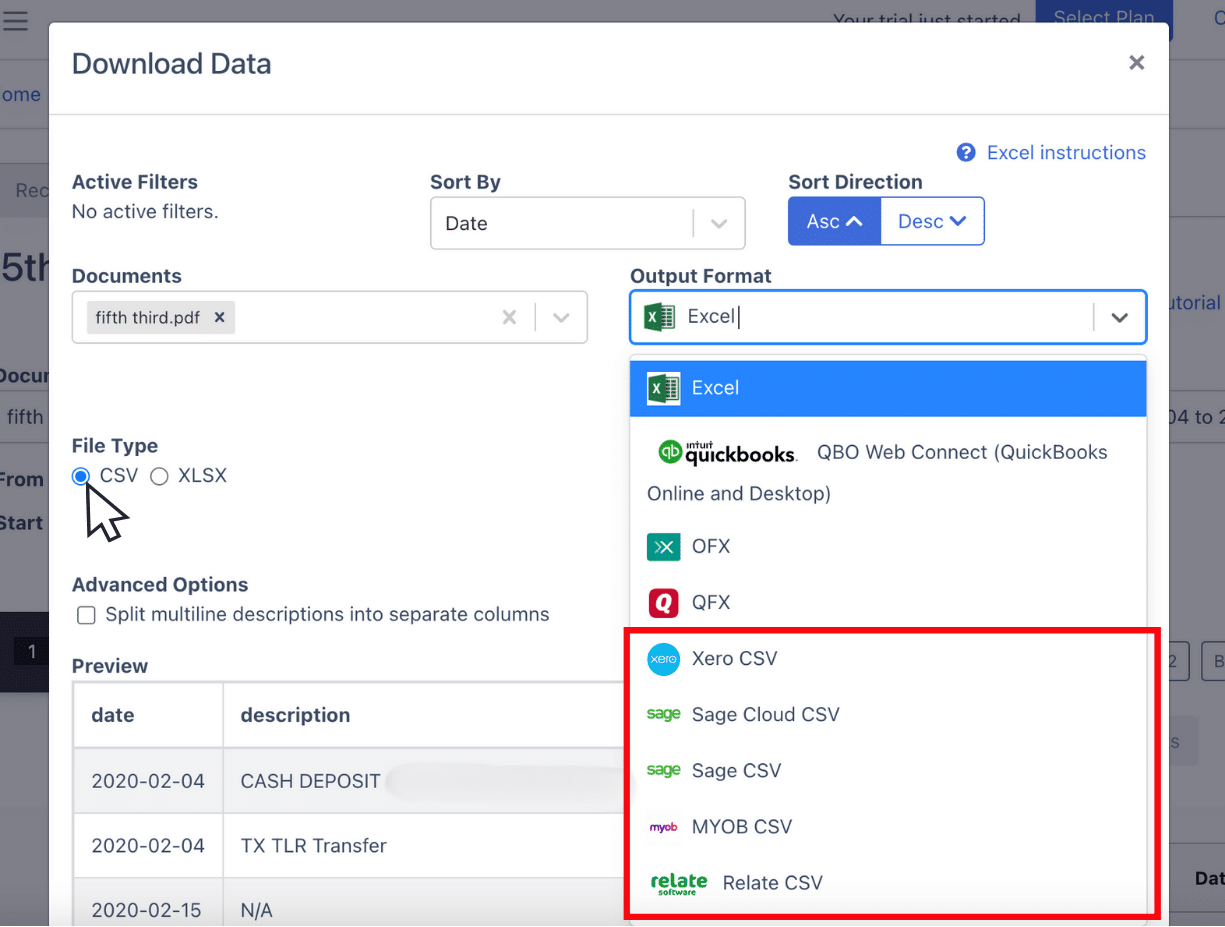Select the OFX output format
This screenshot has height=927, width=1225.
tap(888, 546)
